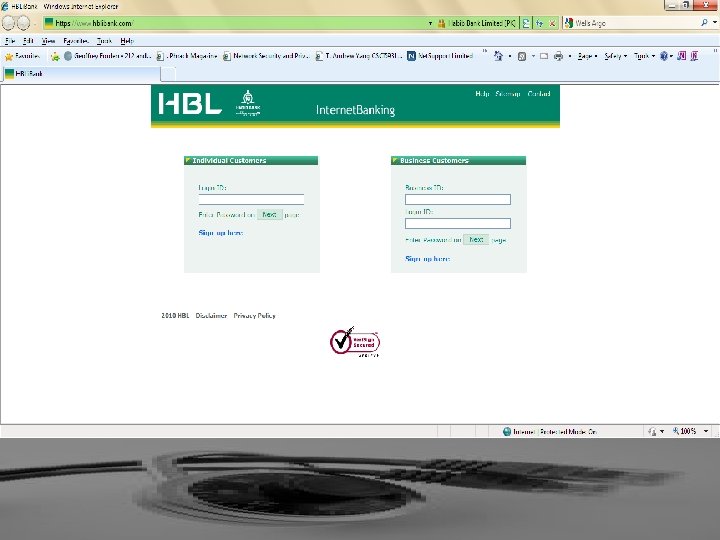This screenshot has height=540, width=720.
Task: Go forward with the browser Forward arrow
Action: click(23, 22)
